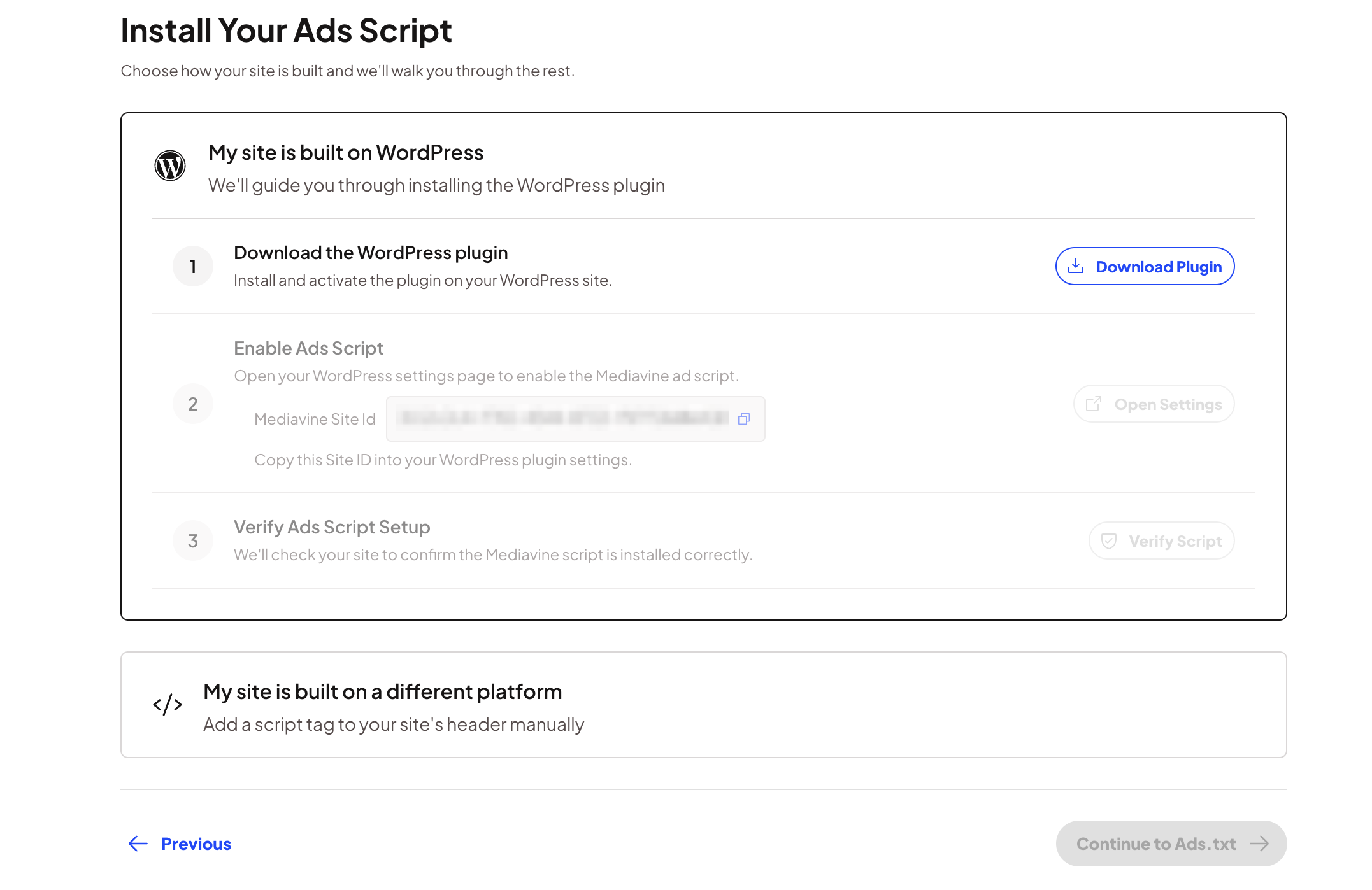
Task: Click the WordPress logo icon
Action: (170, 166)
